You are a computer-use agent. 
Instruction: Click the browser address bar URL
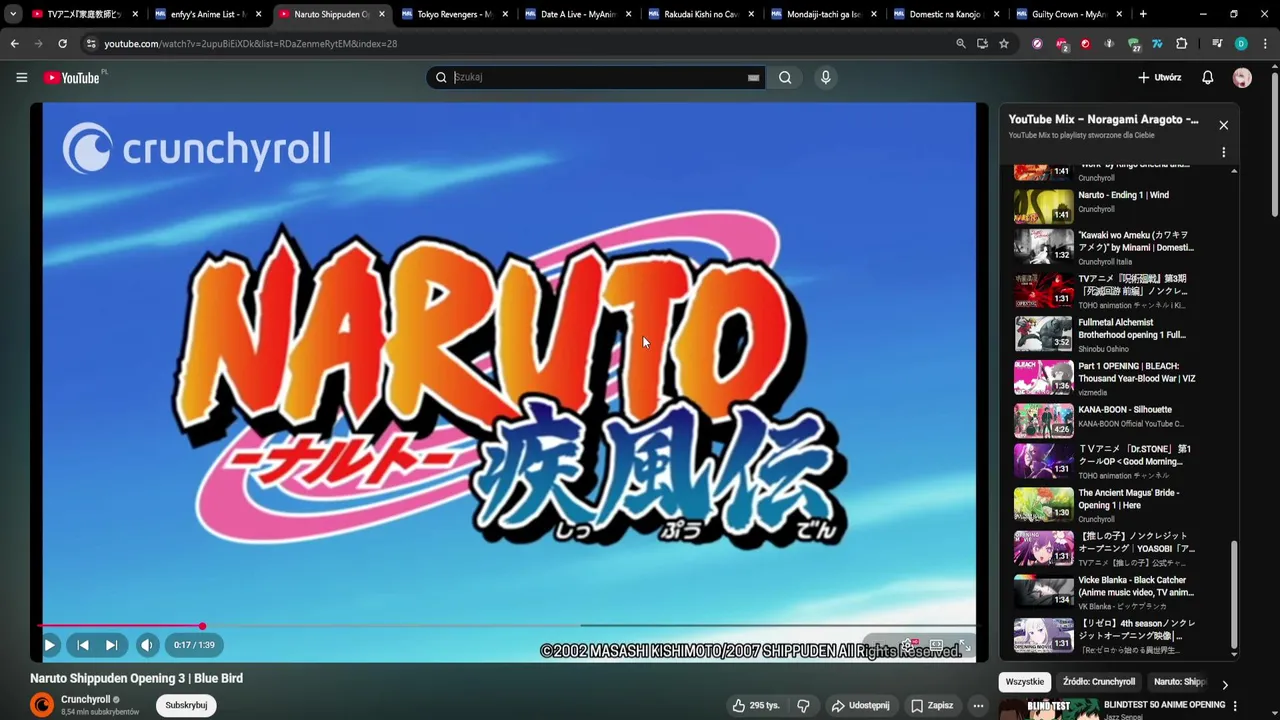(x=250, y=44)
